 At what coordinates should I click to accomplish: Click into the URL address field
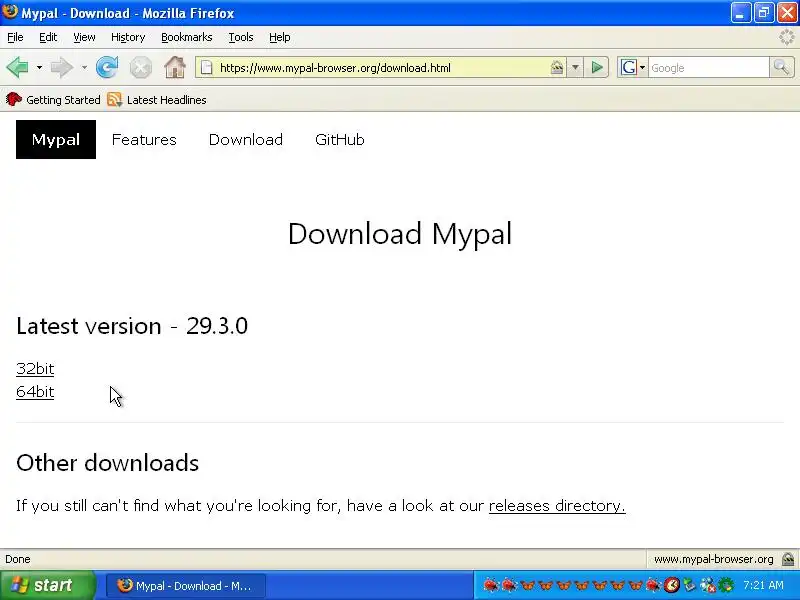[x=383, y=67]
